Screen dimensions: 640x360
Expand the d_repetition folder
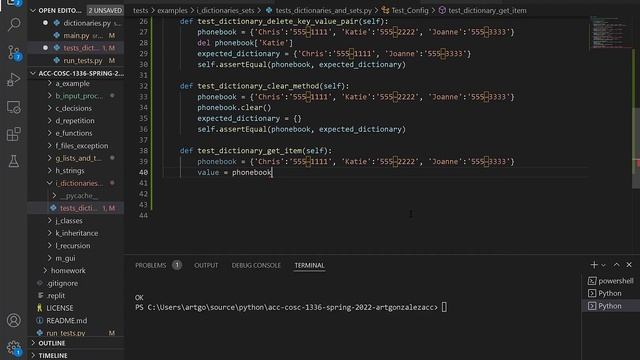[x=76, y=121]
